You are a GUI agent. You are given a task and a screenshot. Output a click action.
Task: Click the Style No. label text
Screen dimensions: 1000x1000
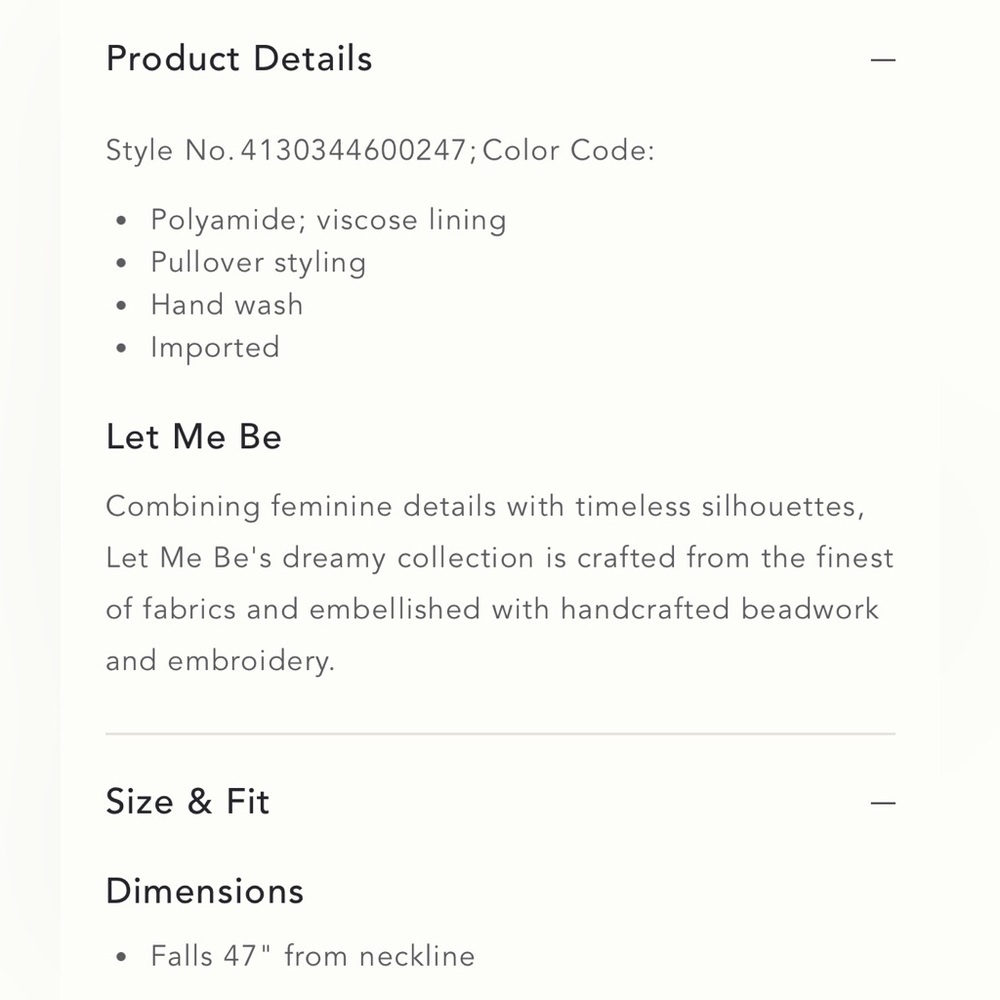[x=170, y=151]
